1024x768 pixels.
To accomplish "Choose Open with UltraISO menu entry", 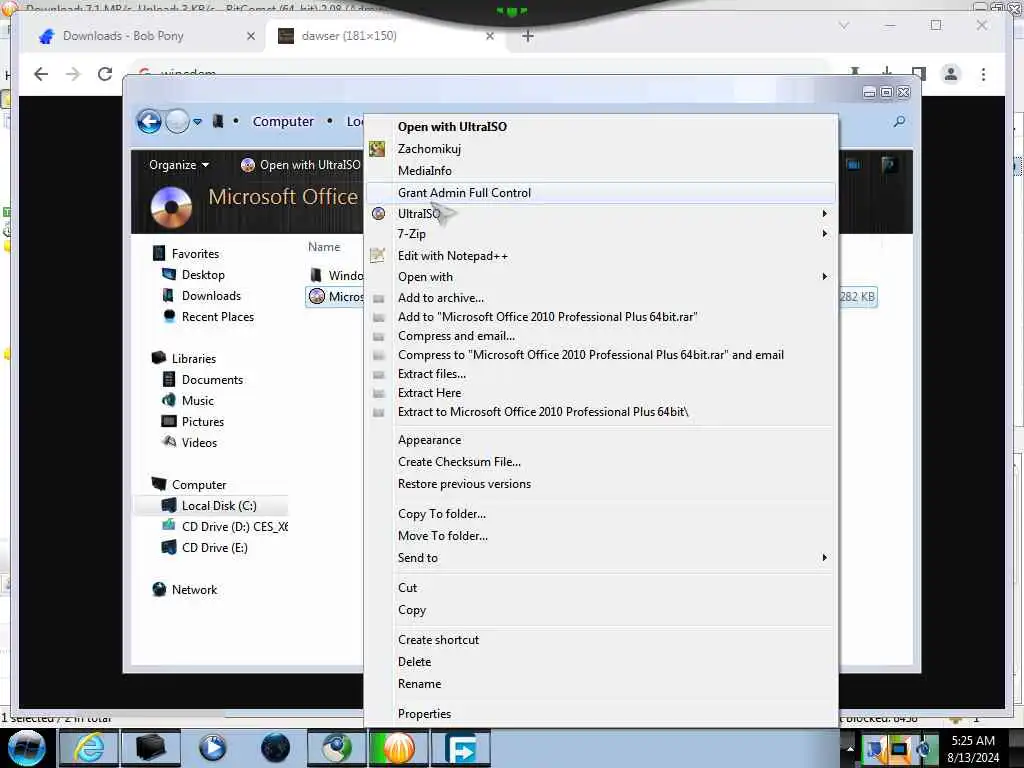I will [x=452, y=127].
